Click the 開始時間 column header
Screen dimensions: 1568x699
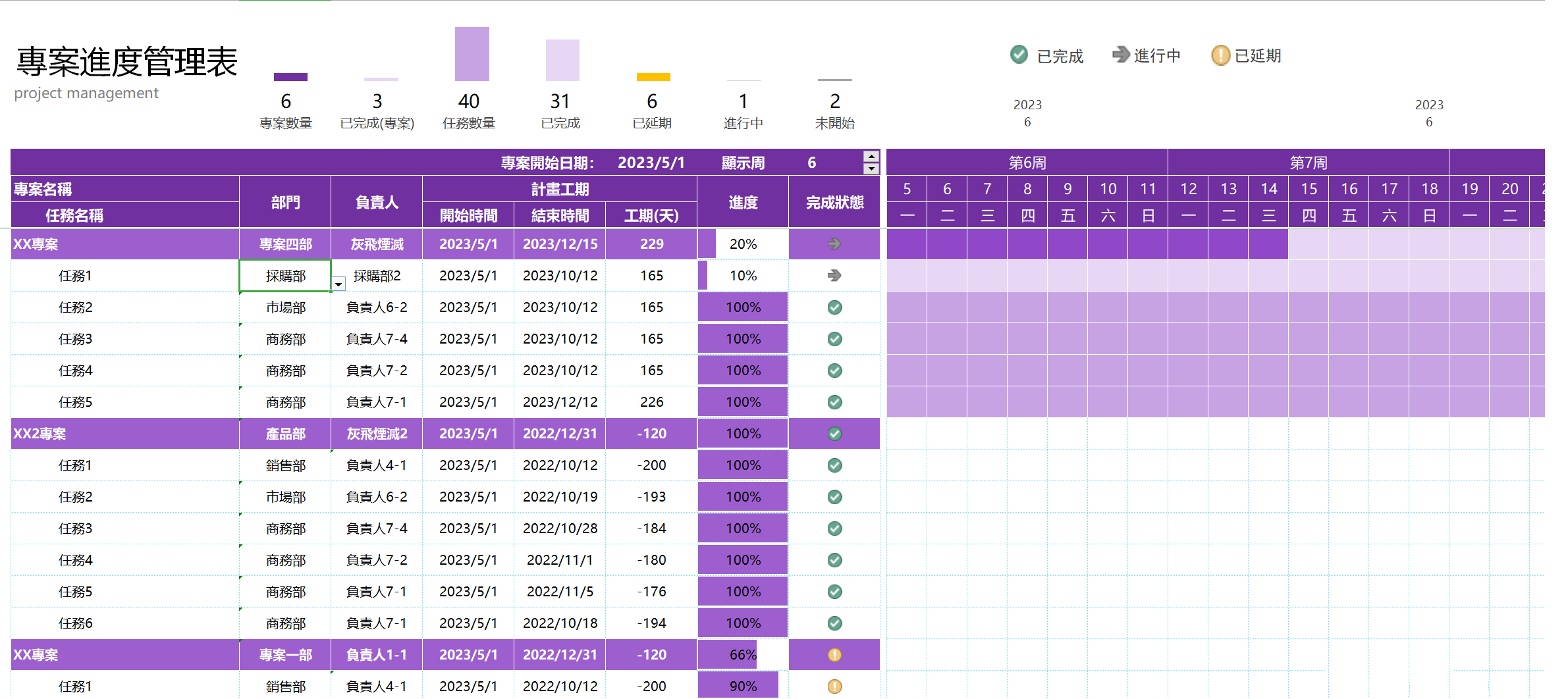468,215
